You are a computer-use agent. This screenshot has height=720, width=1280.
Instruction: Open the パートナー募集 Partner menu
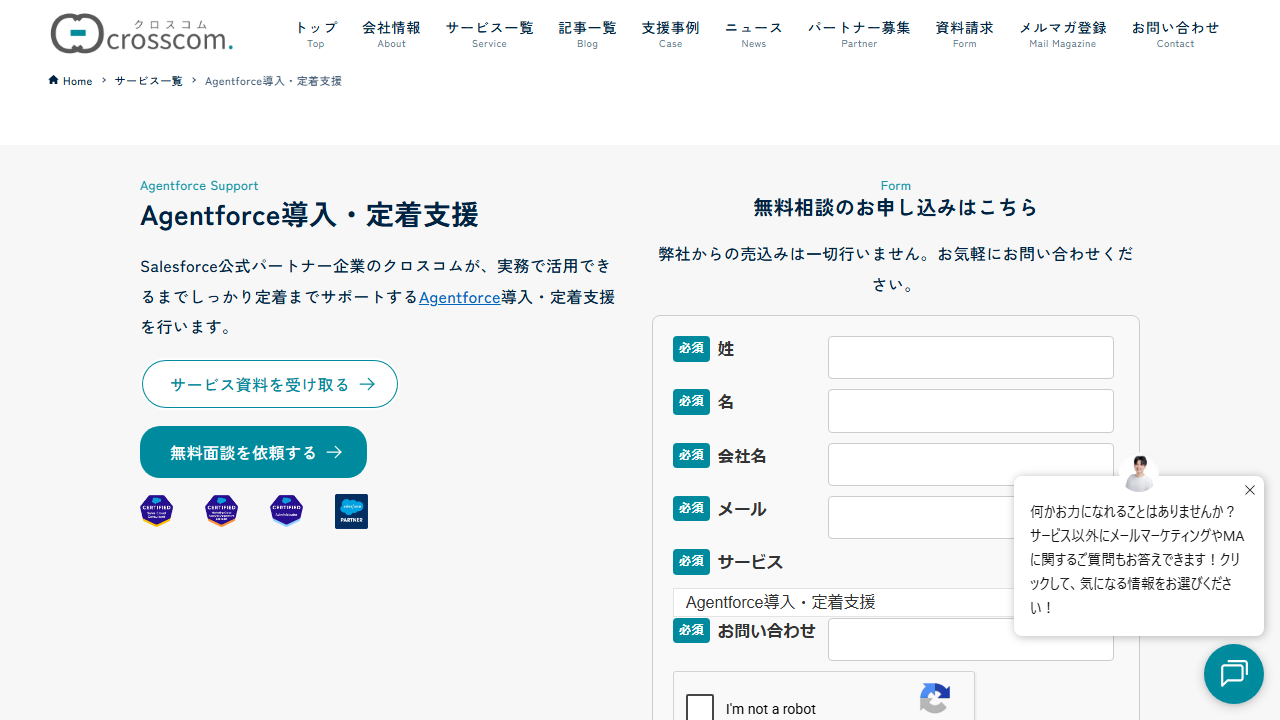point(859,34)
